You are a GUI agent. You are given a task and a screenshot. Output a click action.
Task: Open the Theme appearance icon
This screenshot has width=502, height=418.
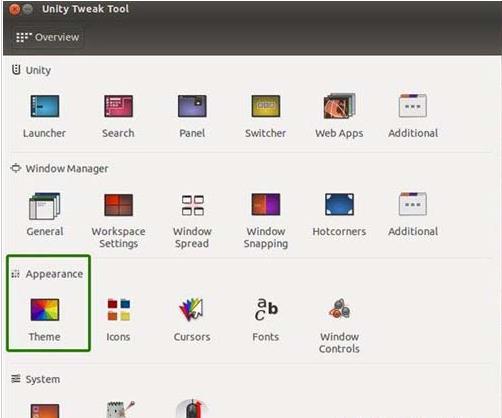tap(45, 310)
